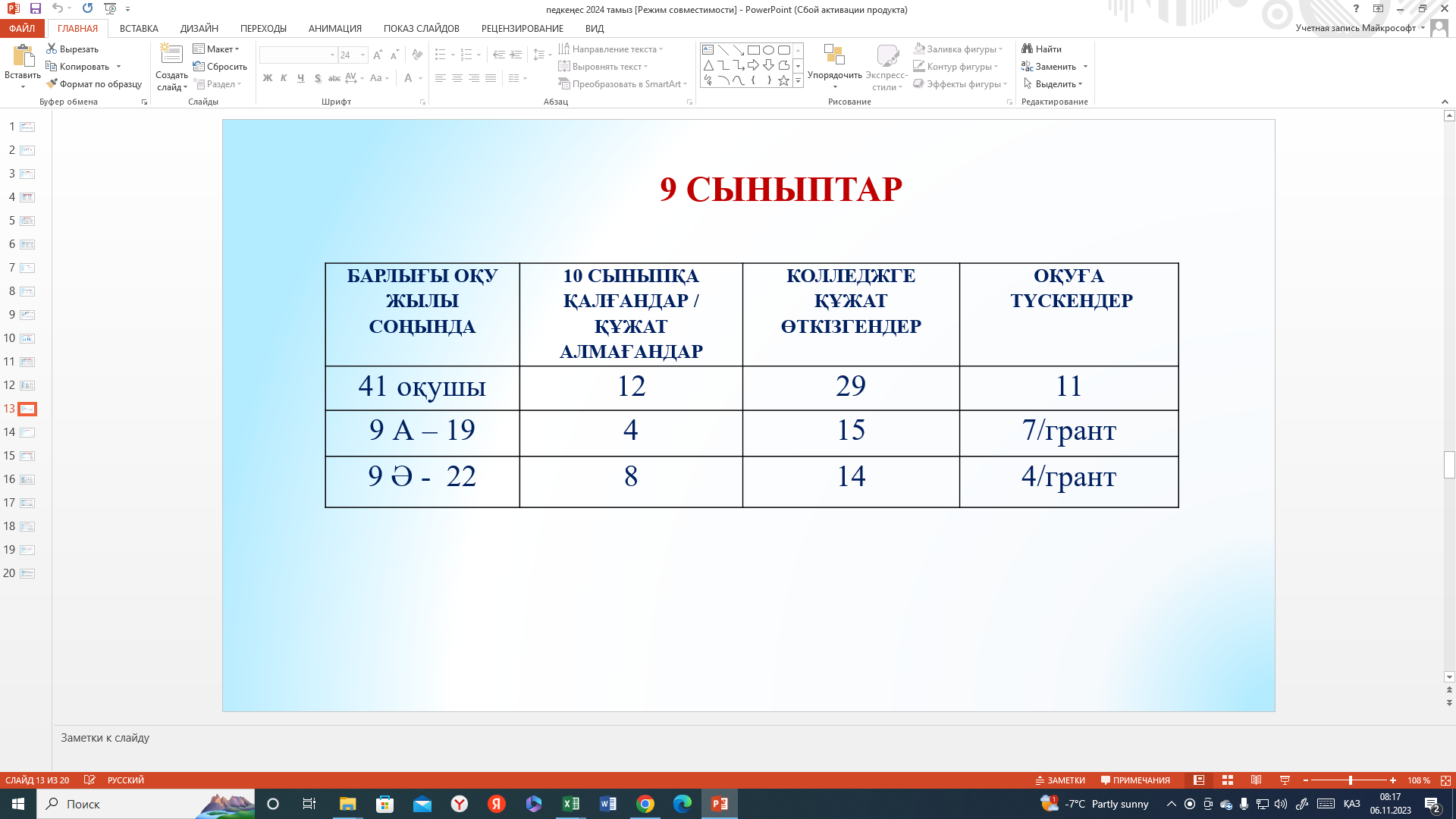
Task: Click the Microsoft account name
Action: [1356, 28]
